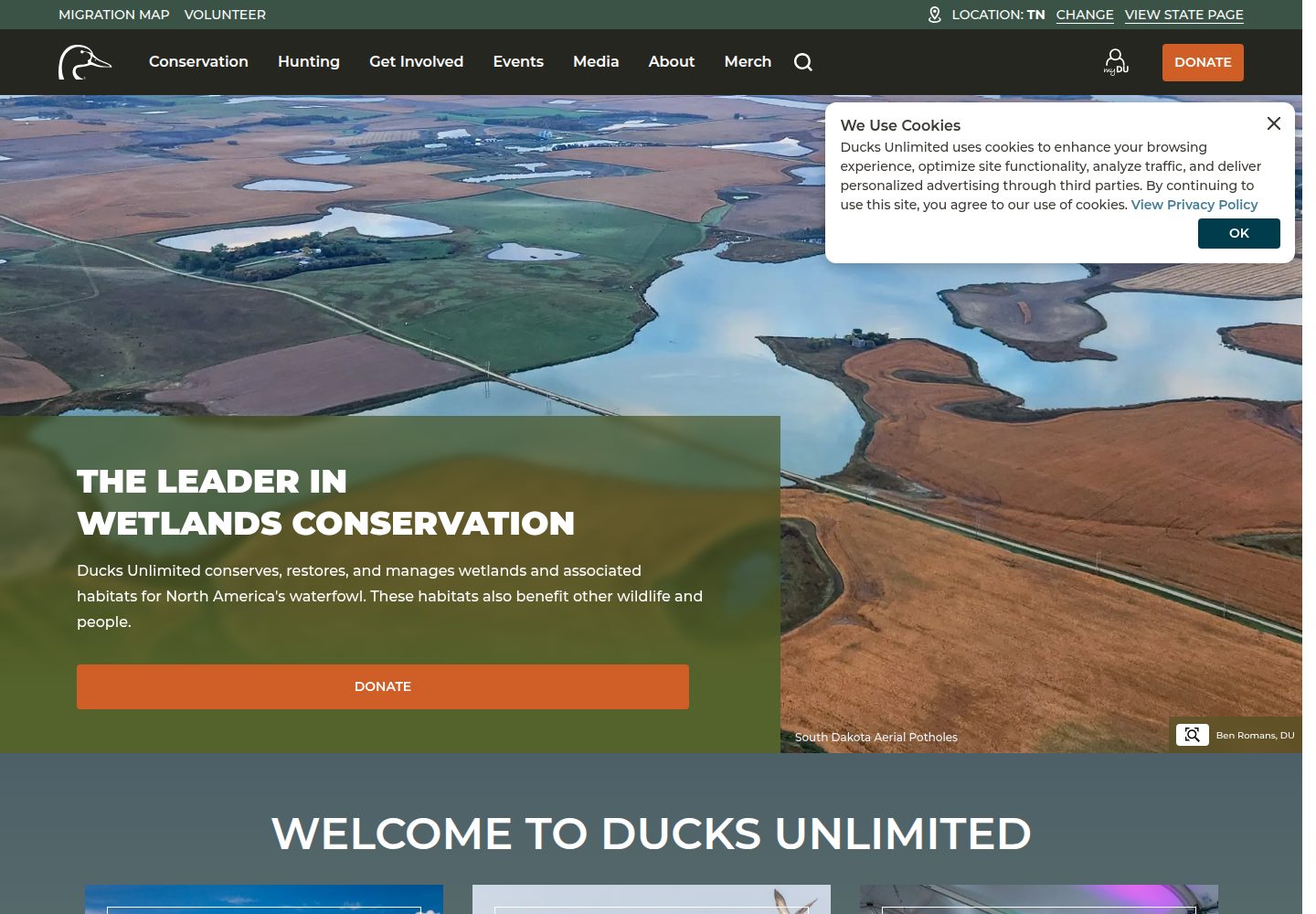Close the cookie notice with X
The image size is (1316, 914).
tap(1274, 123)
